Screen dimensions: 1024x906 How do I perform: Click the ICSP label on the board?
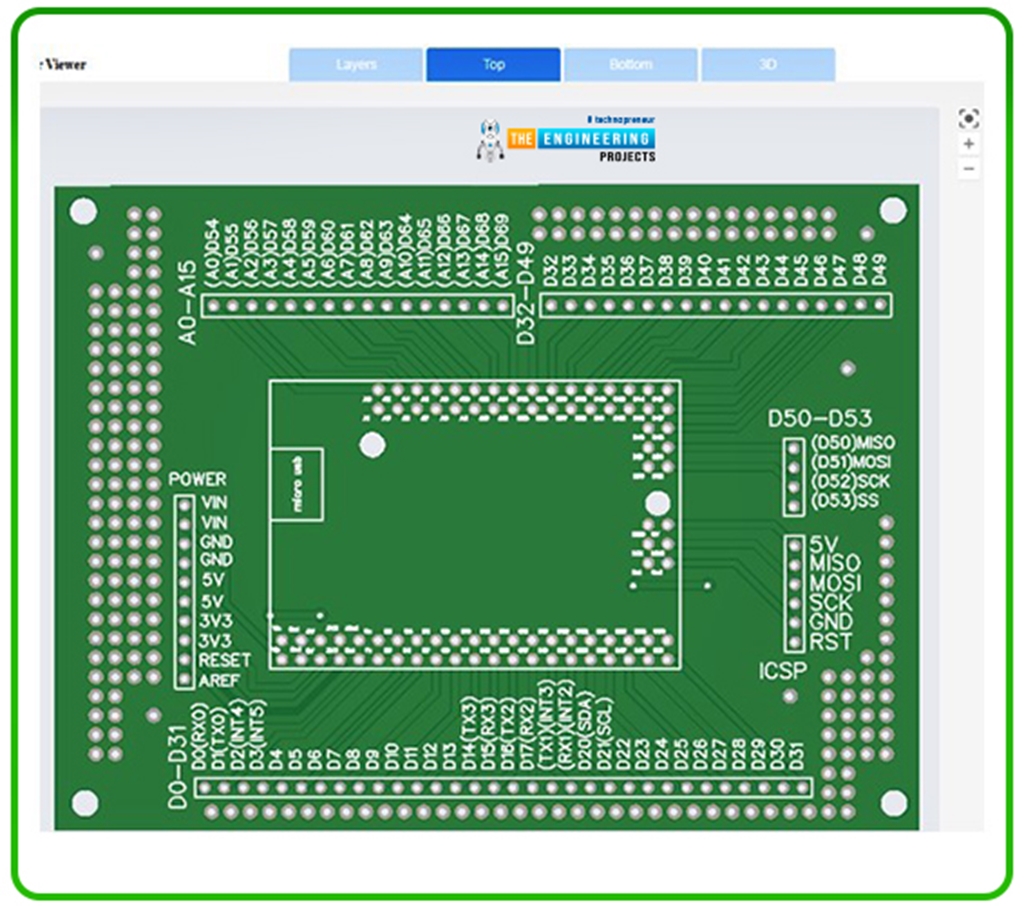click(x=784, y=673)
